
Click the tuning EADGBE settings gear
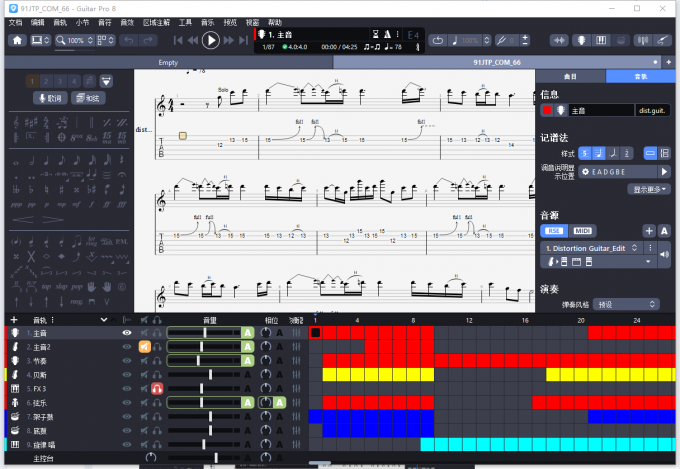point(555,172)
